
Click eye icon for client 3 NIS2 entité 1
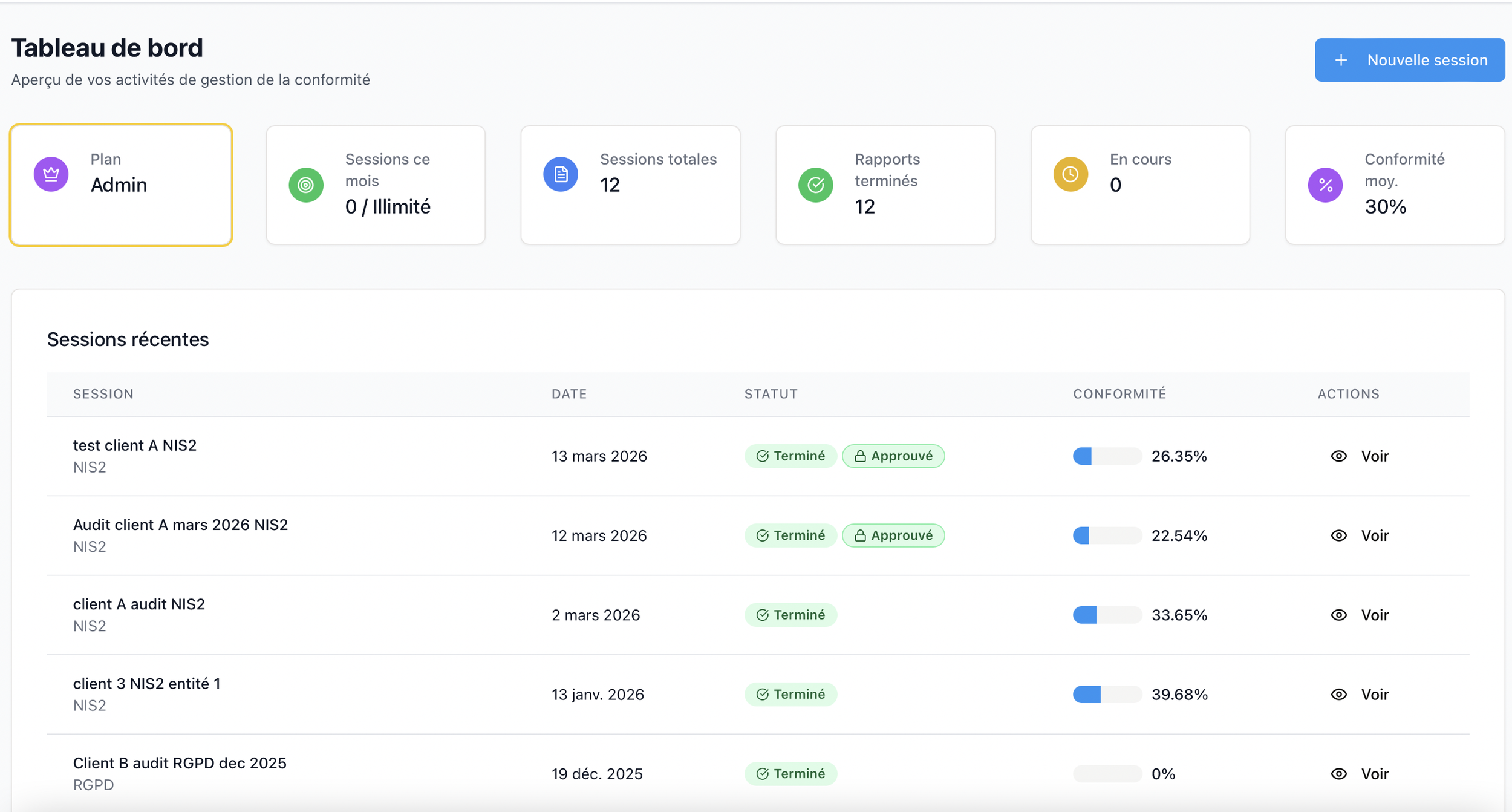point(1338,695)
